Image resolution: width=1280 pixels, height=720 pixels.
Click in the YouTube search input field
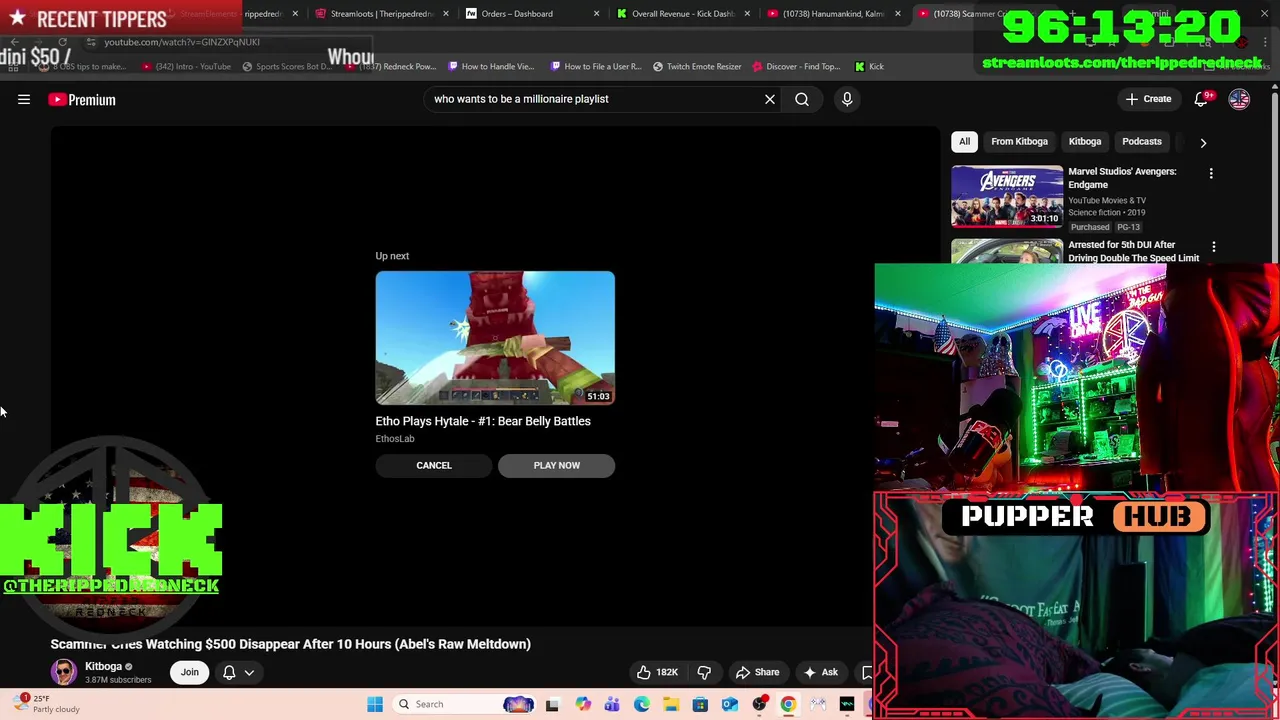pos(595,99)
